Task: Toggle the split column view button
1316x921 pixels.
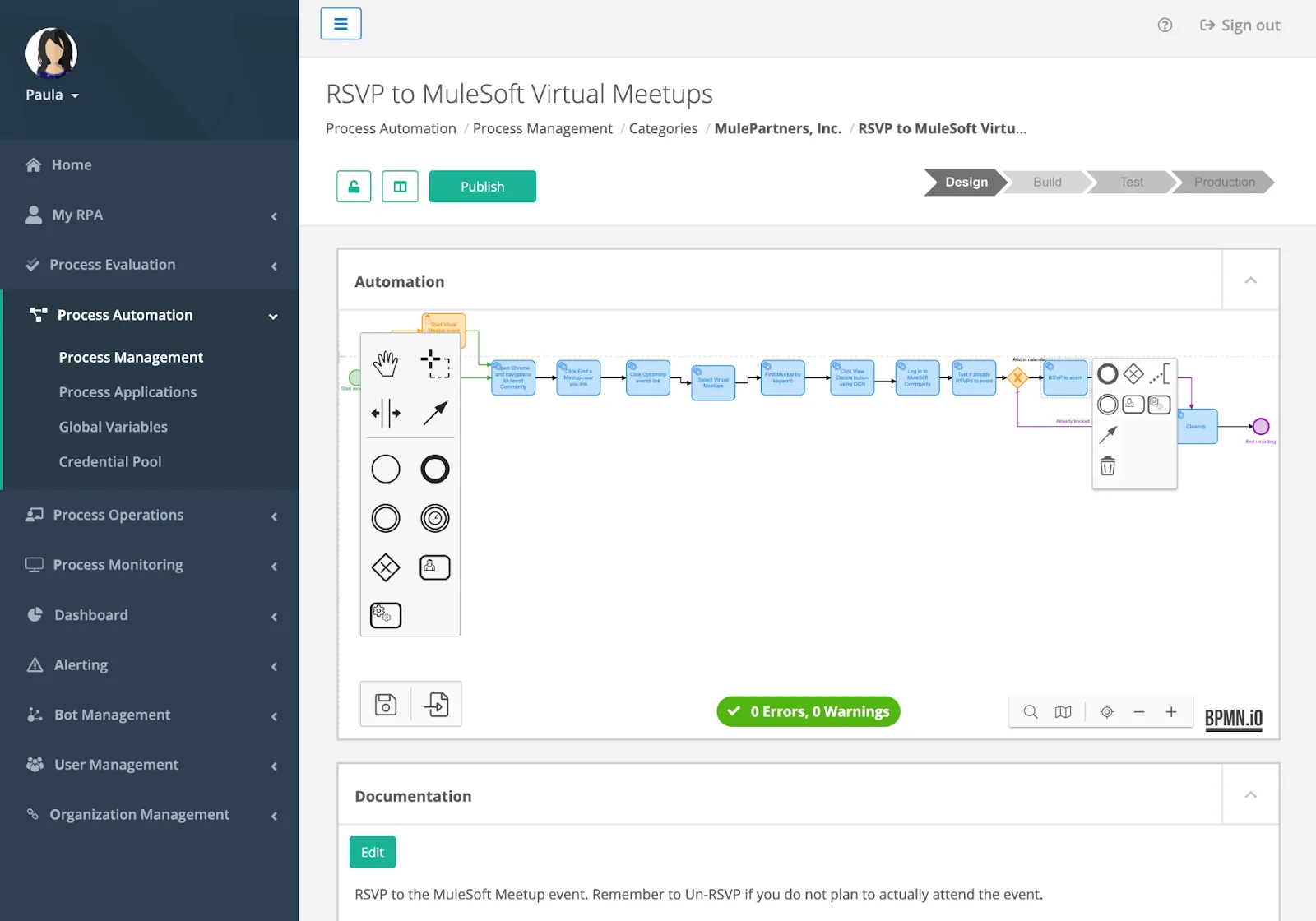Action: [400, 187]
